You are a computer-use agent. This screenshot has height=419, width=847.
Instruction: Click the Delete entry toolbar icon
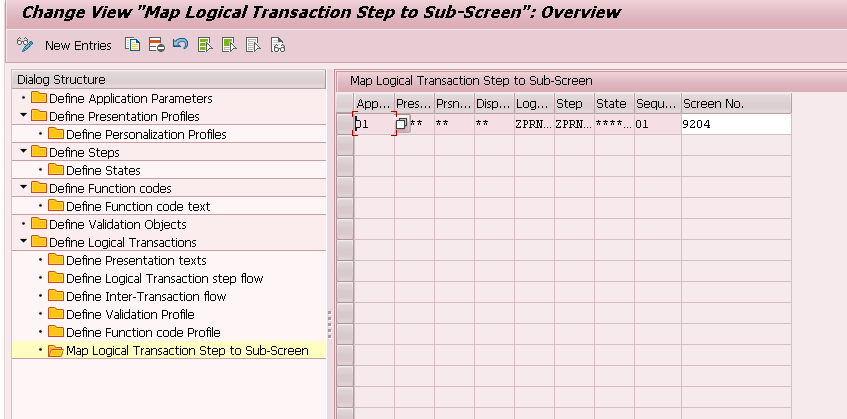click(157, 45)
